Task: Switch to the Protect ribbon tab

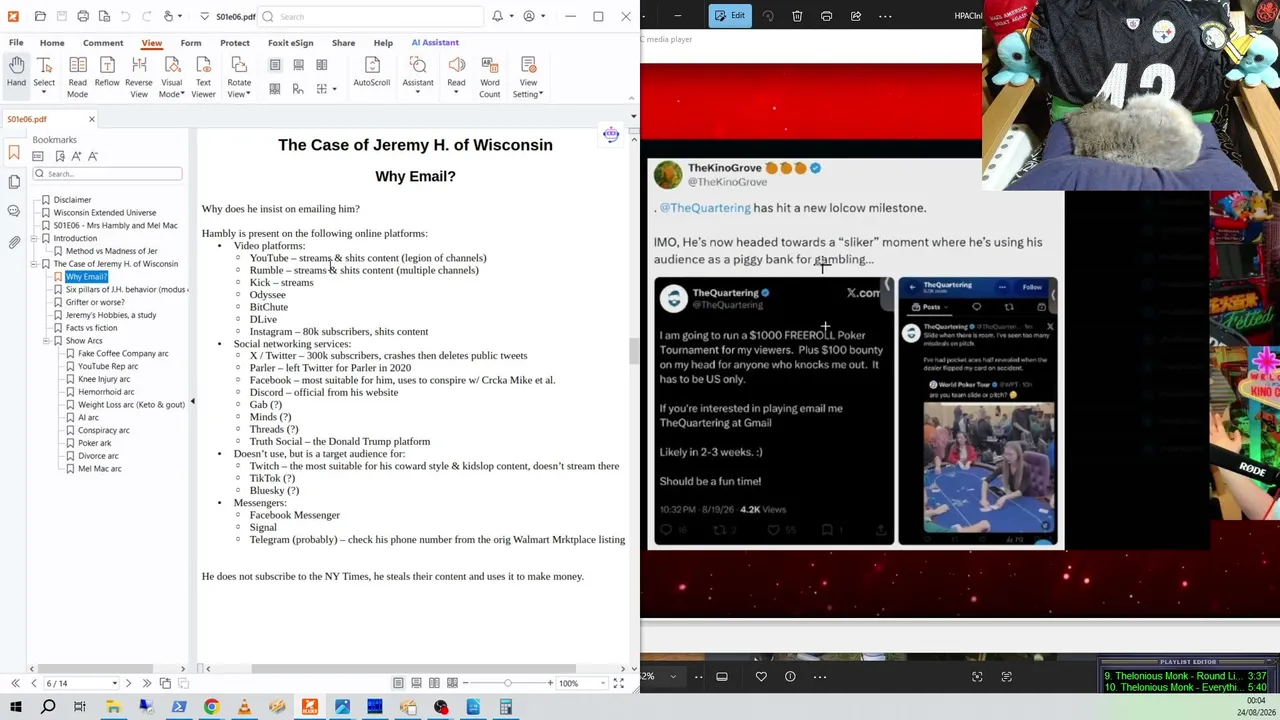Action: 235,43
